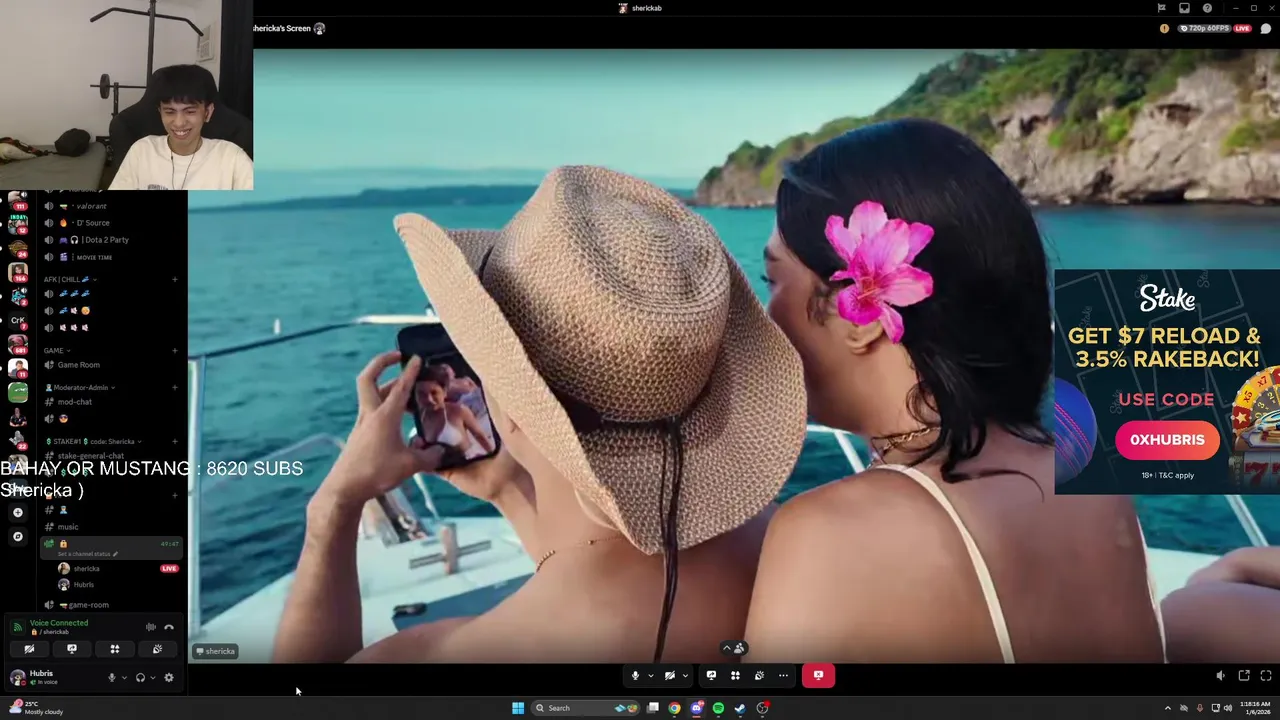Expand camera options arrow in stream control bar
The image size is (1280, 720).
click(x=685, y=675)
